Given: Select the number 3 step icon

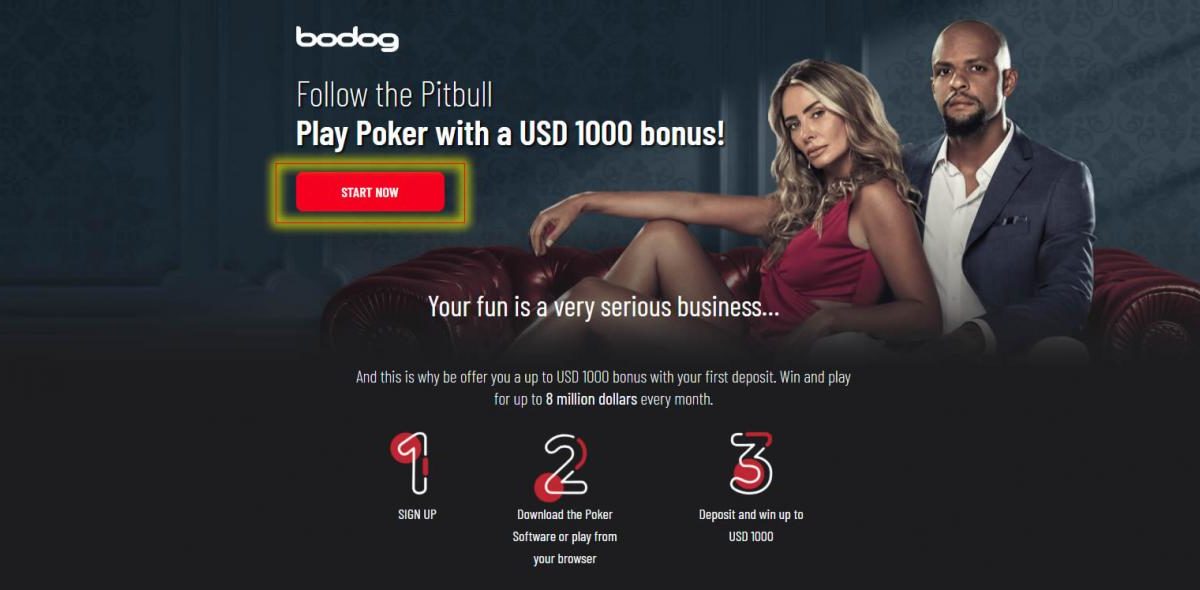Looking at the screenshot, I should click(x=751, y=462).
